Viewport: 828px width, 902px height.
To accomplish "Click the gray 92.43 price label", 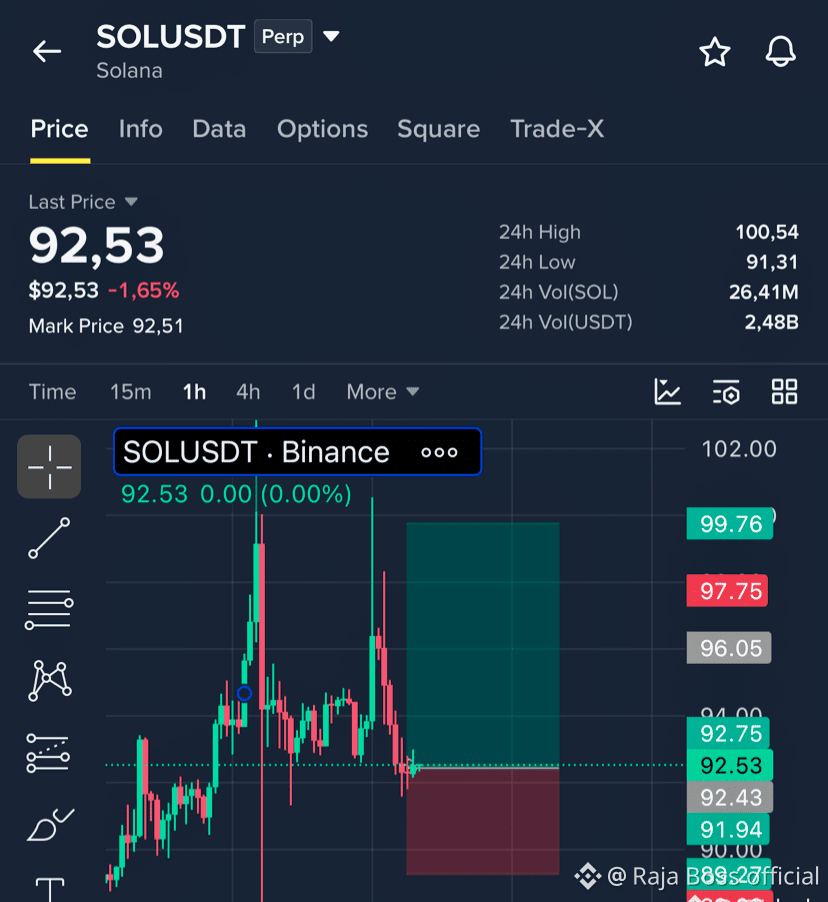I will [x=730, y=797].
